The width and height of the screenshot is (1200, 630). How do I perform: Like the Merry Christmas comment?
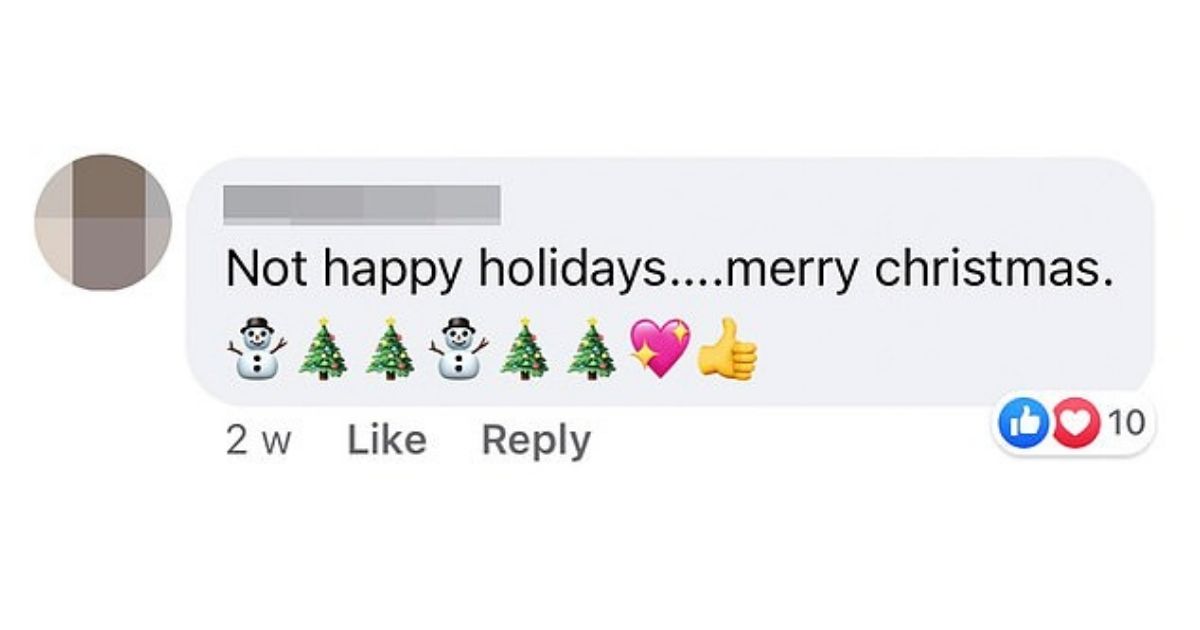coord(387,440)
